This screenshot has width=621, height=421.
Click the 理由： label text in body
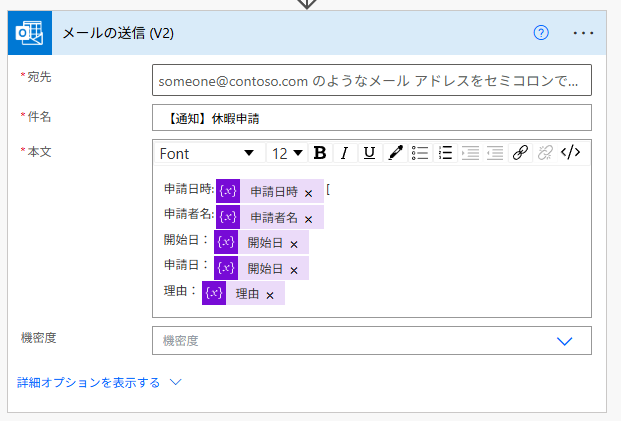point(180,291)
